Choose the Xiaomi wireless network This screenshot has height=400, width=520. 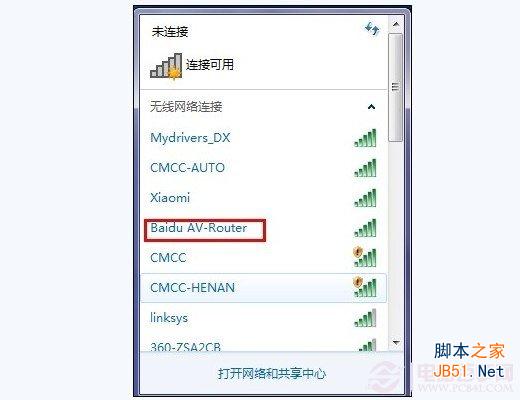264,198
